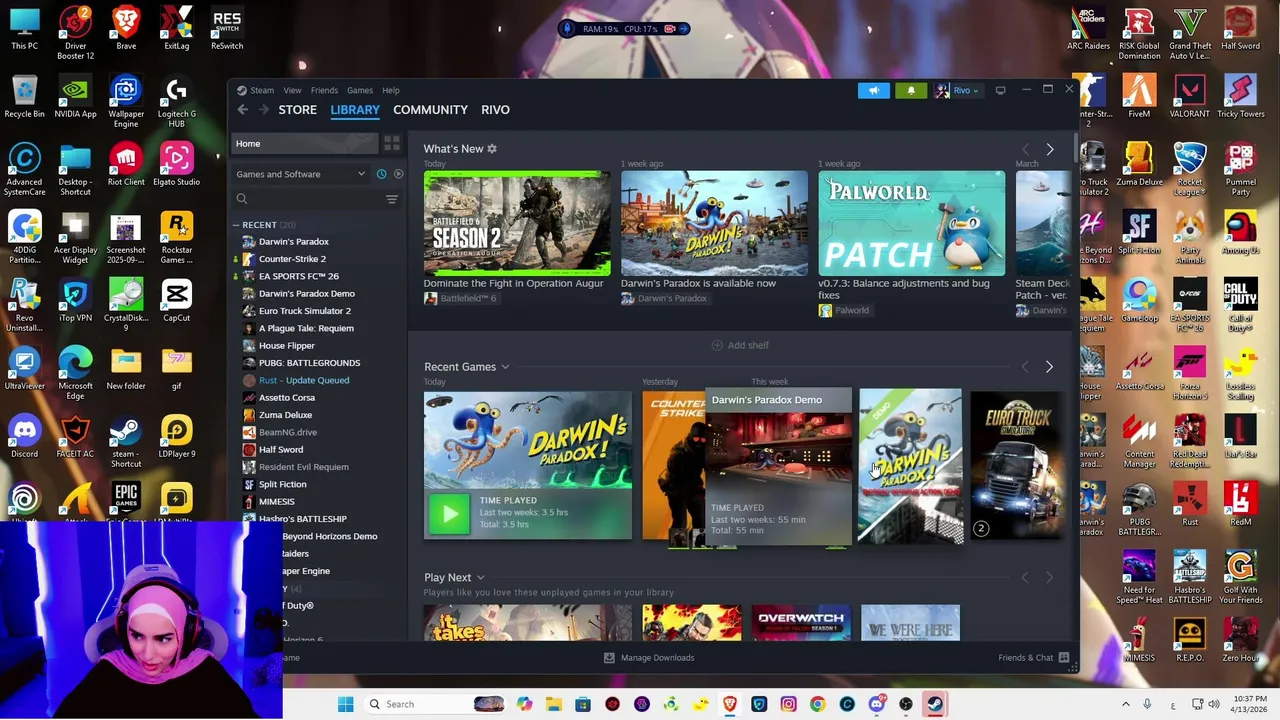Click Manage Downloads link

coord(657,658)
